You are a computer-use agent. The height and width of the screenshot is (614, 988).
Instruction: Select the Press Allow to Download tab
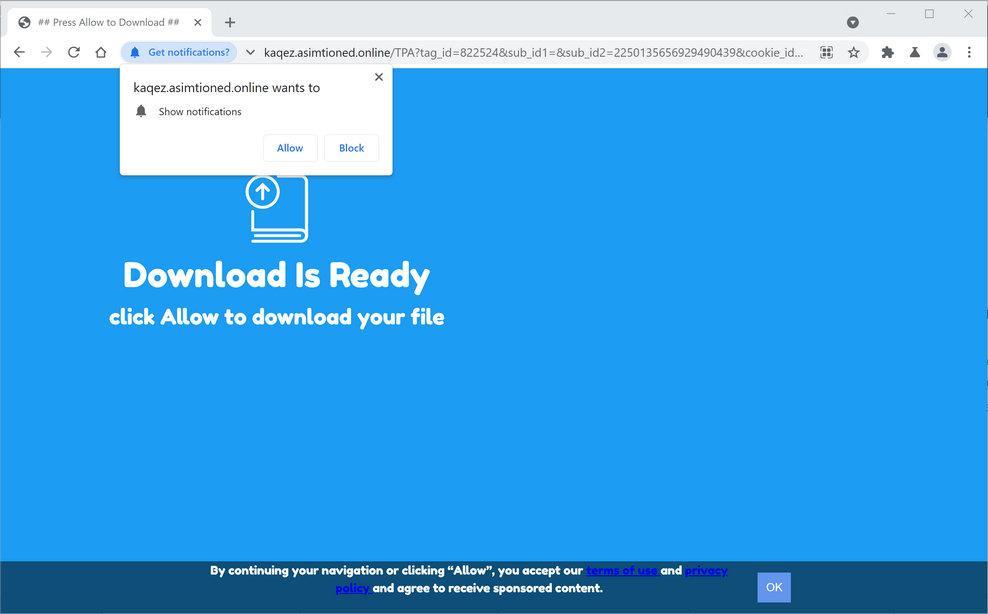(110, 21)
